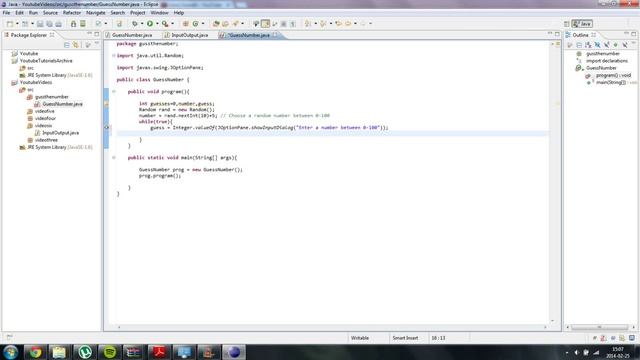Toggle Hide Fields in Outline toolbar
The image size is (640, 360).
[597, 45]
